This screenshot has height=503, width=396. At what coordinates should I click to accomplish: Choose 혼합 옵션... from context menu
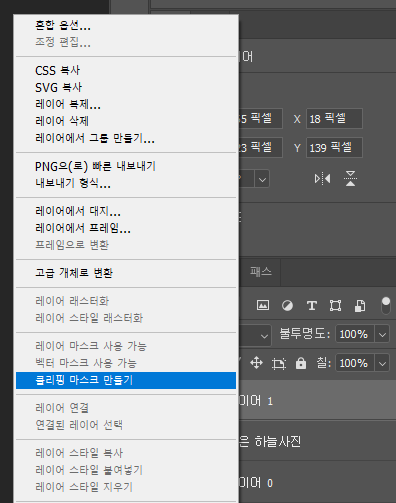coord(126,26)
